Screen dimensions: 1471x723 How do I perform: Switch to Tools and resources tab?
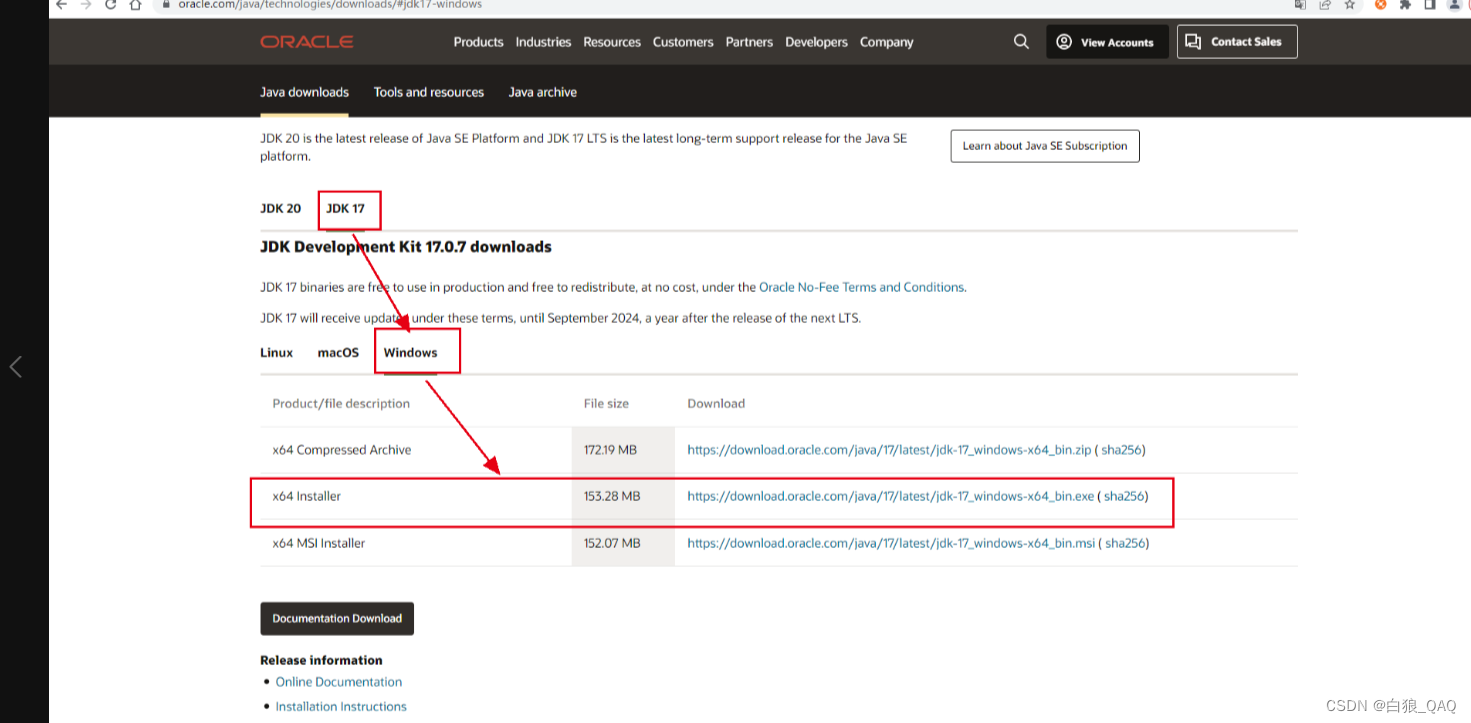pyautogui.click(x=428, y=92)
